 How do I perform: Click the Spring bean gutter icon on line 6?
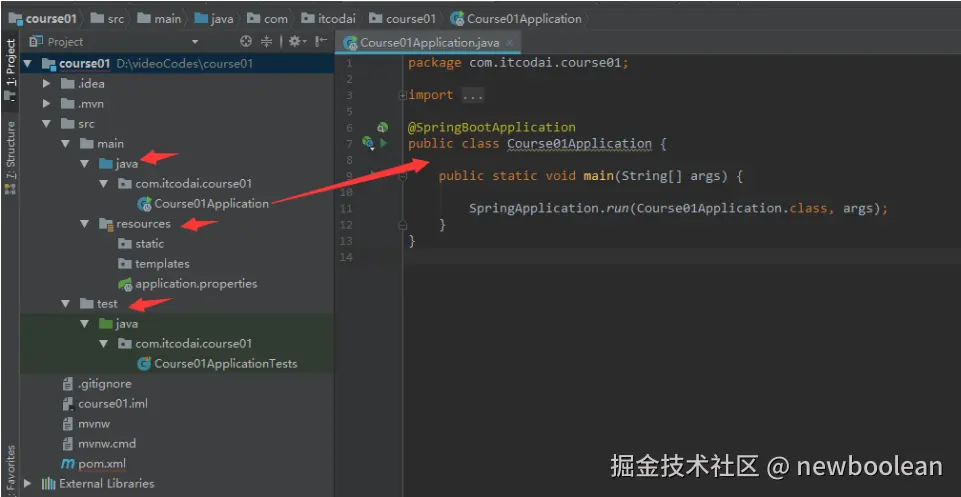382,127
